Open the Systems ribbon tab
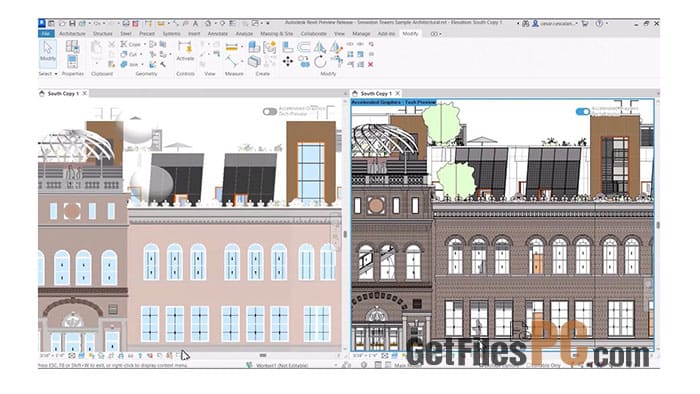 (171, 34)
